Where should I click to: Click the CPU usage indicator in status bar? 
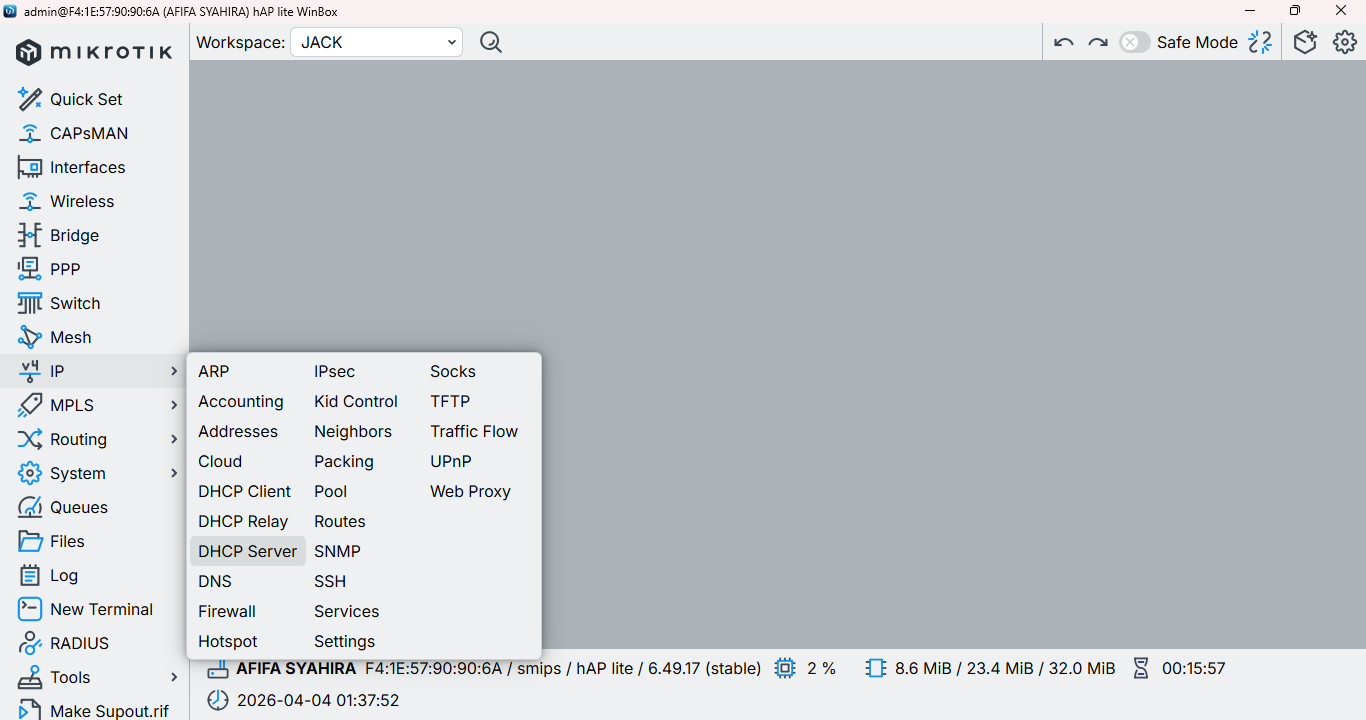[806, 668]
